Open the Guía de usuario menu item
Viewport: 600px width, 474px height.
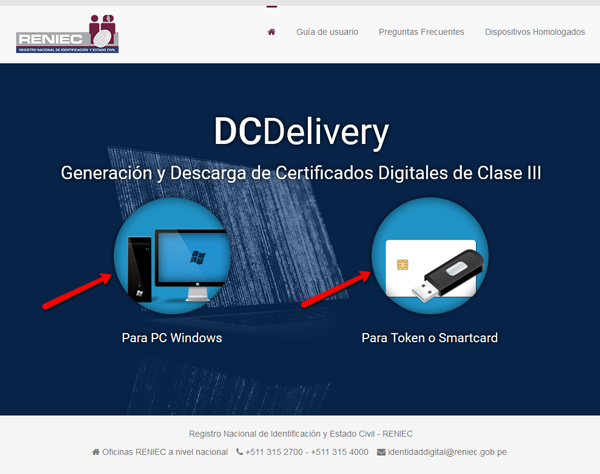pyautogui.click(x=327, y=32)
